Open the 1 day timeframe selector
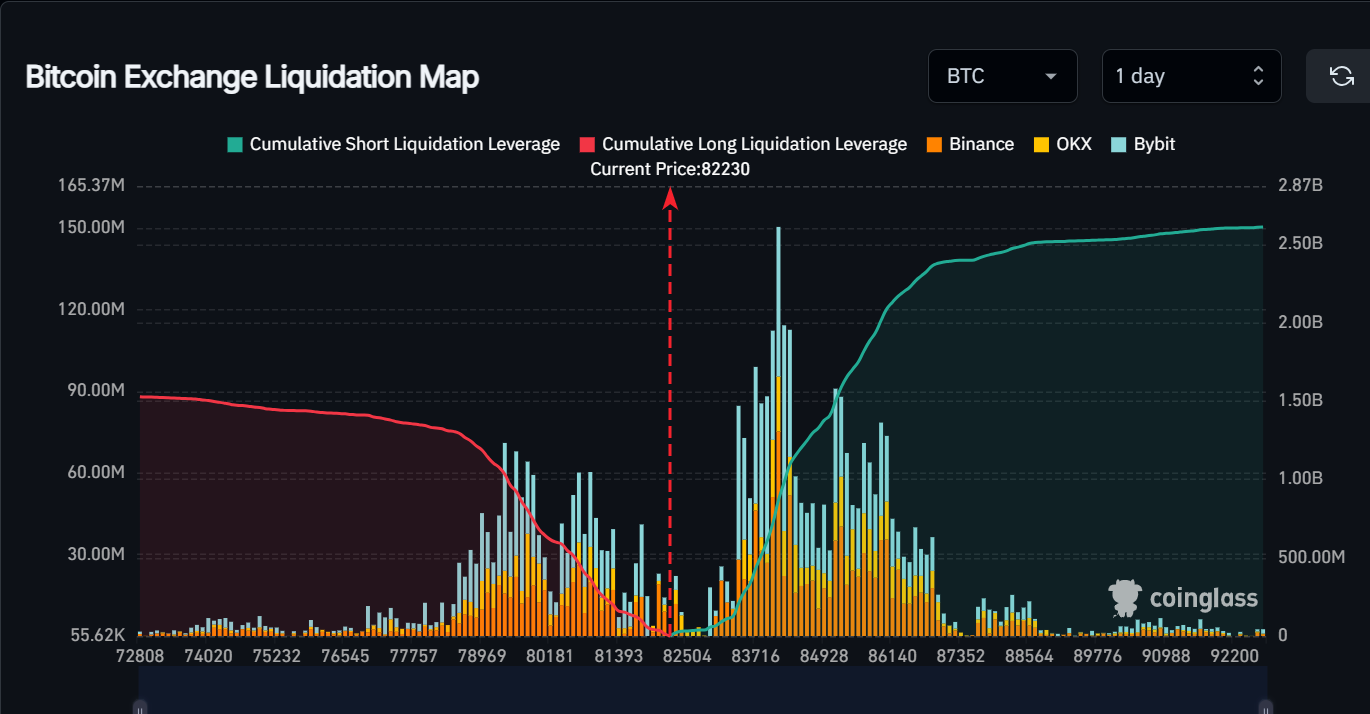The height and width of the screenshot is (714, 1370). coord(1191,76)
